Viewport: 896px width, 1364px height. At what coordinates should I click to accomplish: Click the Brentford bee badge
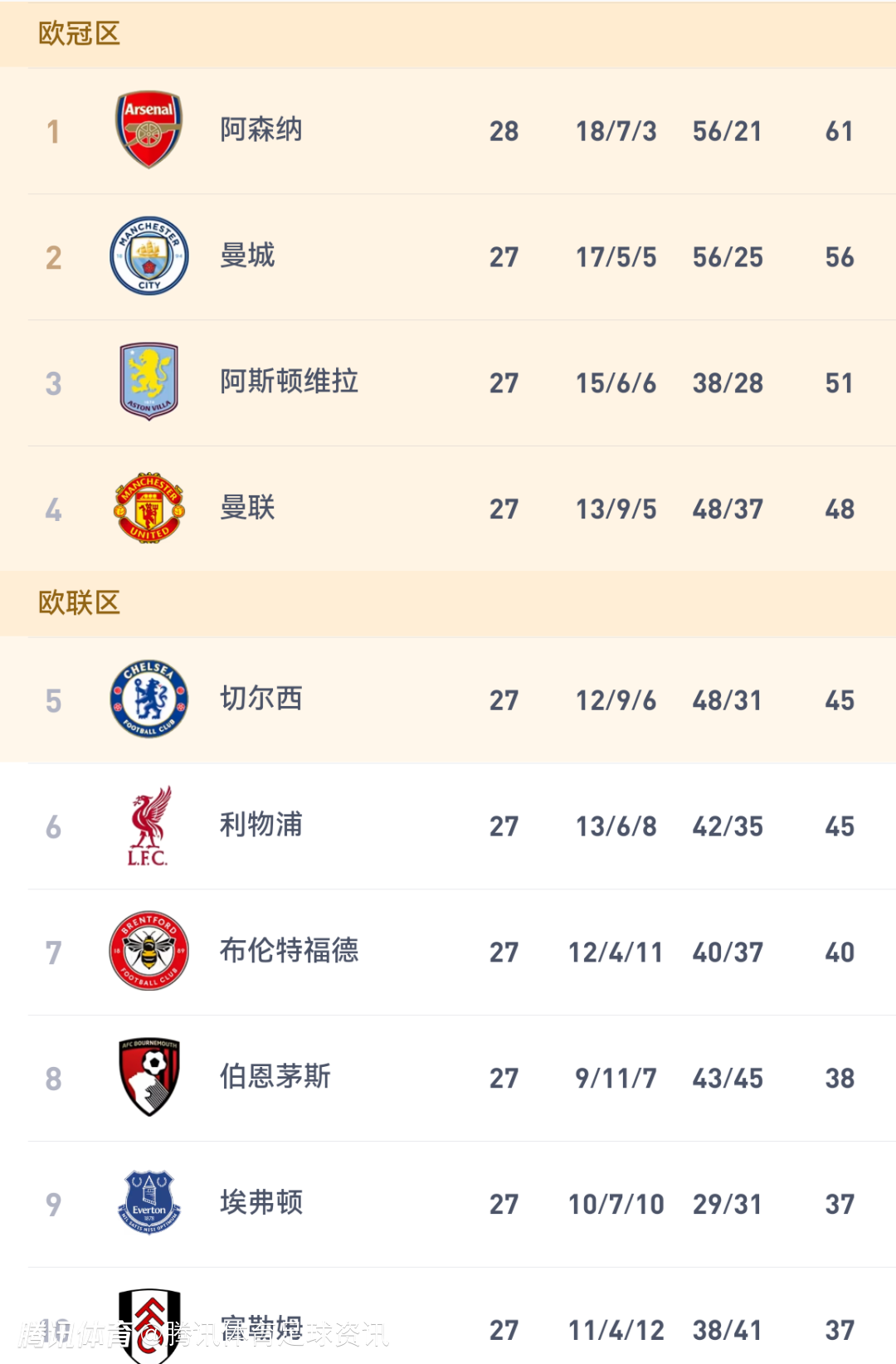149,951
